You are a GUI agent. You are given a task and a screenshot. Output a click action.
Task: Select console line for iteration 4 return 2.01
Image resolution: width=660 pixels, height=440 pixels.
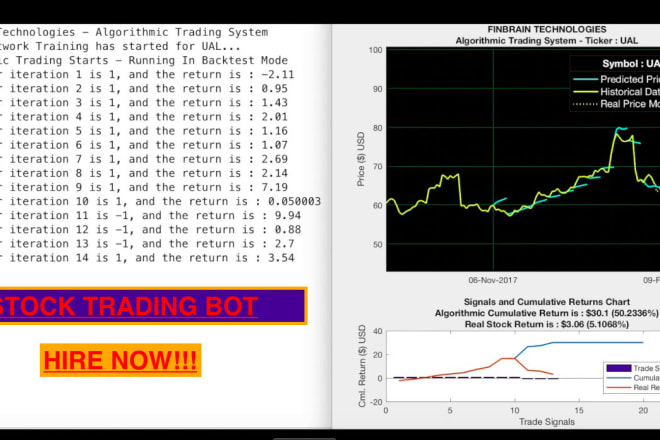pyautogui.click(x=144, y=117)
